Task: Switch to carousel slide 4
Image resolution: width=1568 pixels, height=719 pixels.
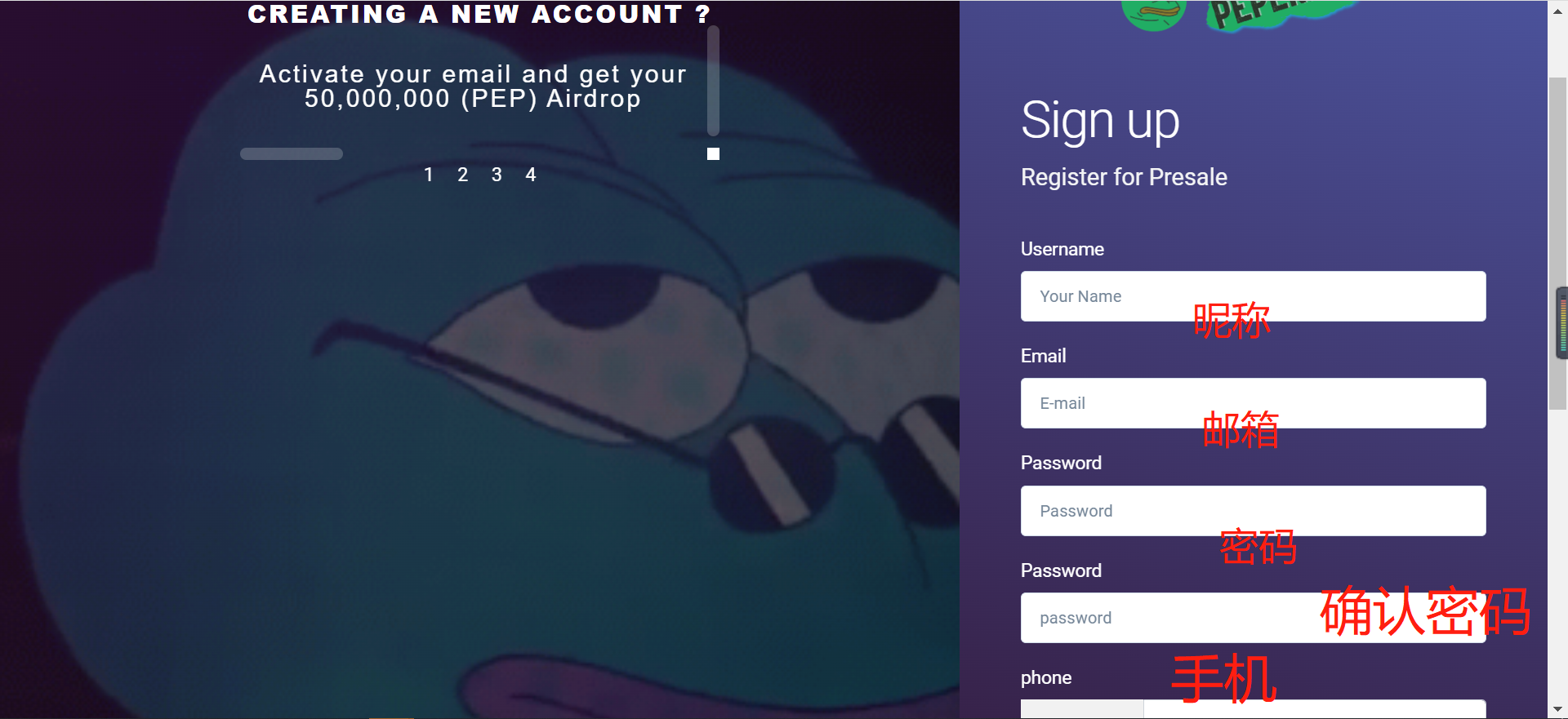Action: 531,175
